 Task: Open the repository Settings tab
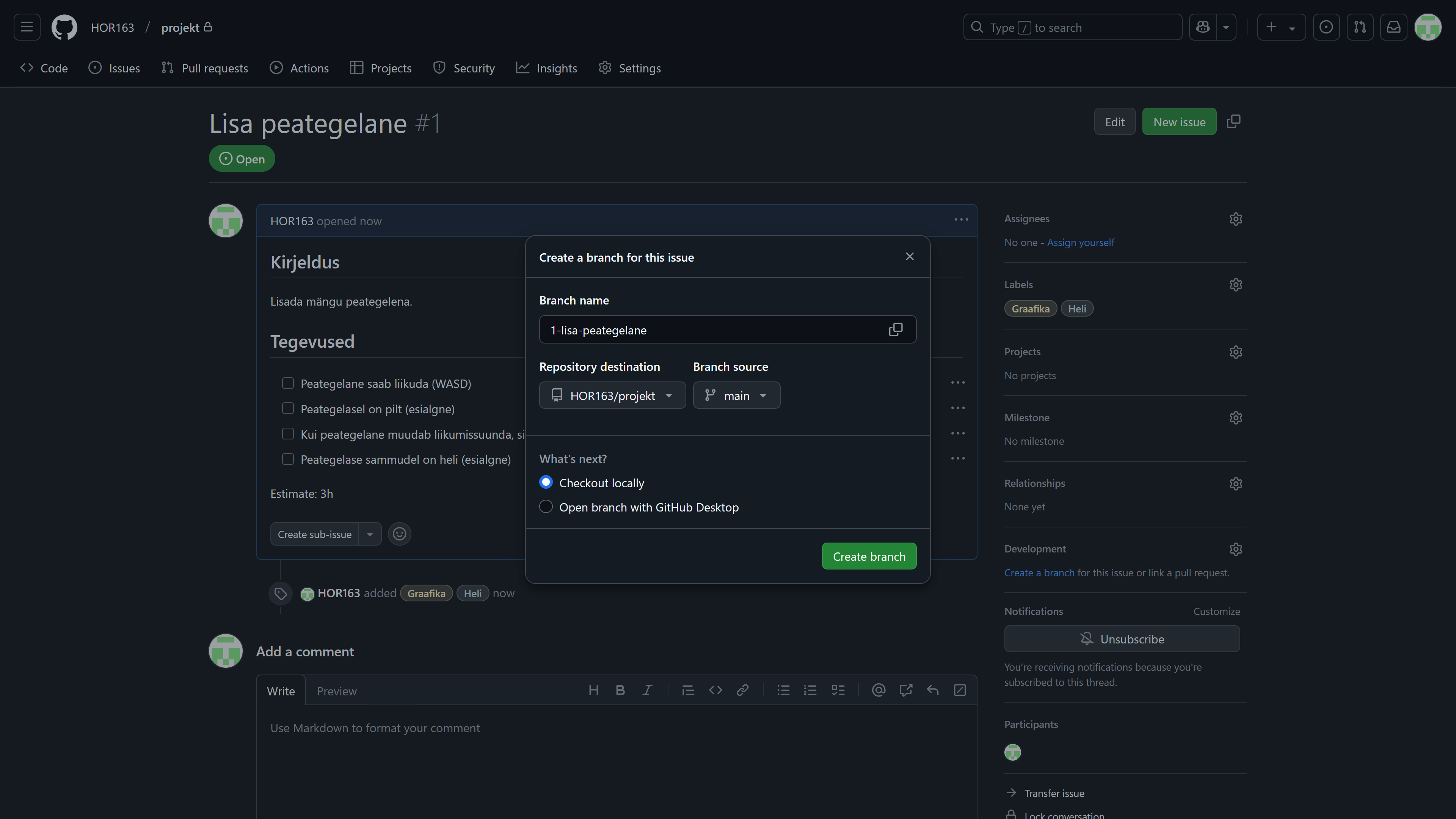tap(630, 68)
